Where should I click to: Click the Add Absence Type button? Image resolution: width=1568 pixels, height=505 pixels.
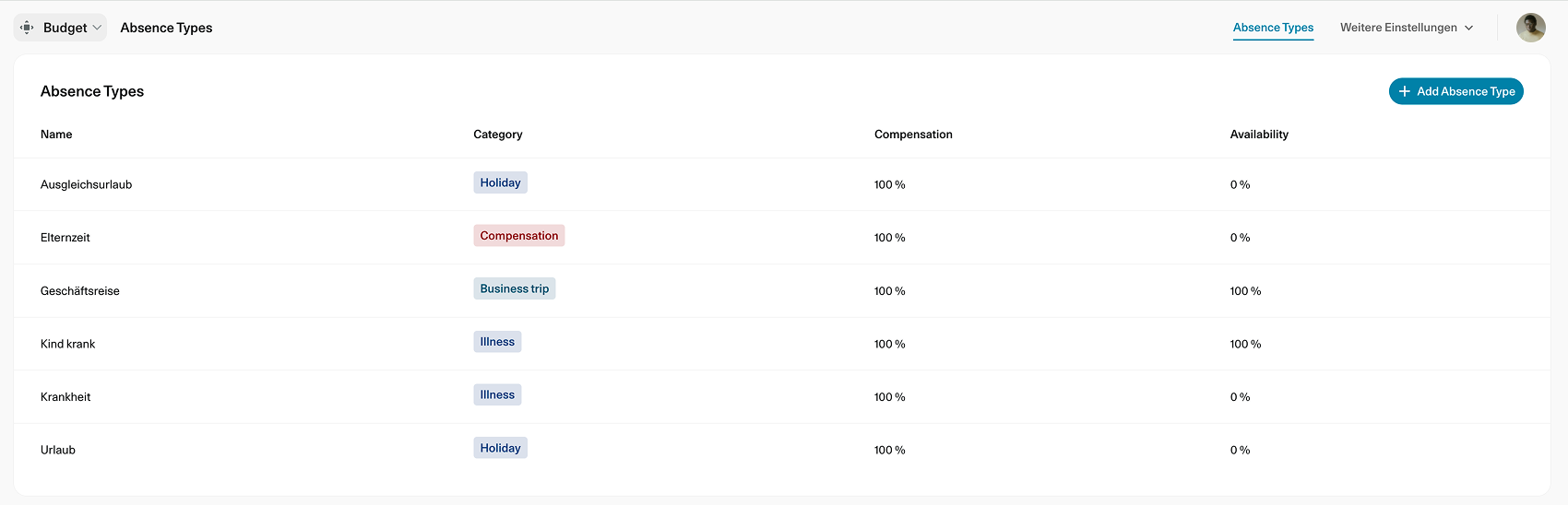[x=1455, y=91]
